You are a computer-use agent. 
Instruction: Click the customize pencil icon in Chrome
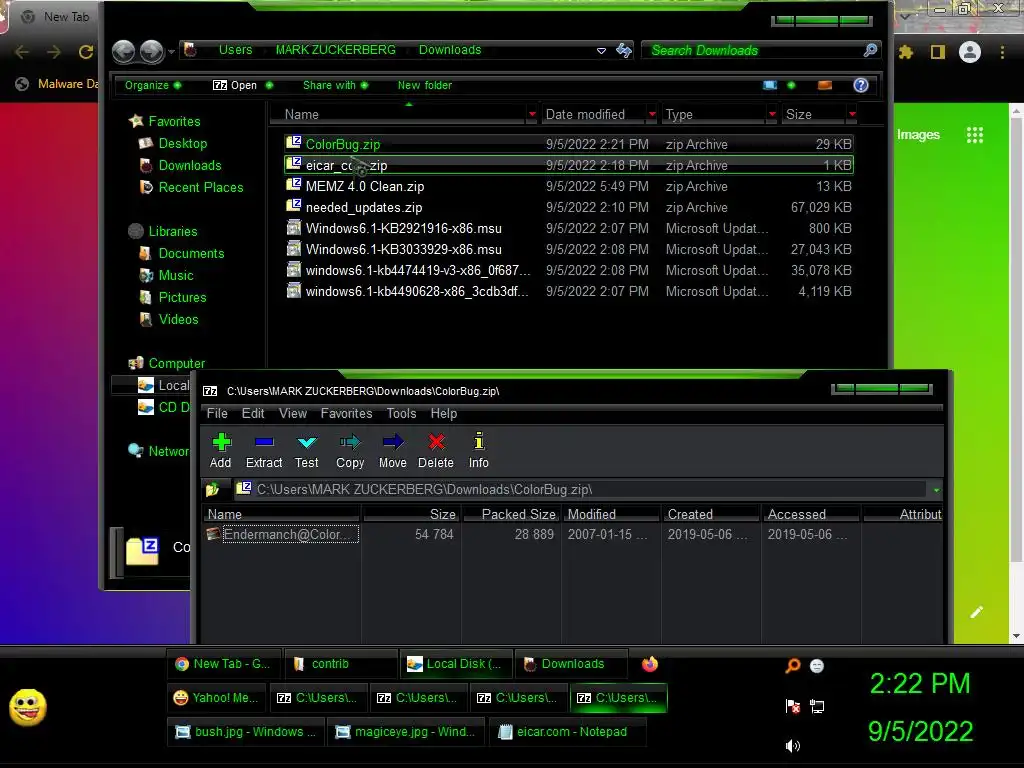coord(976,612)
